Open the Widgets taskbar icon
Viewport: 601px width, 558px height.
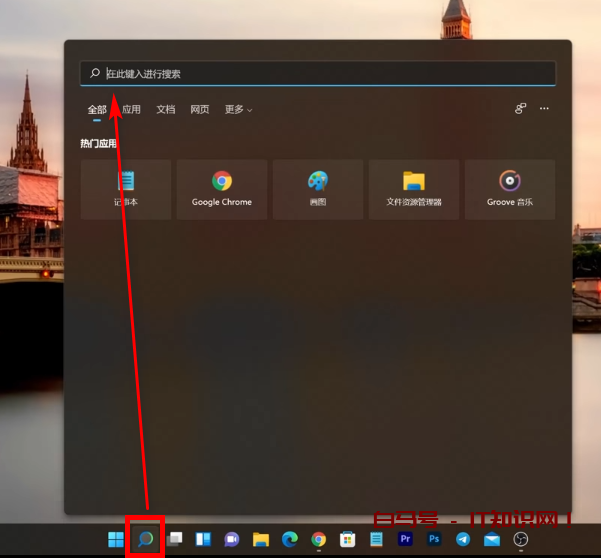pos(203,539)
